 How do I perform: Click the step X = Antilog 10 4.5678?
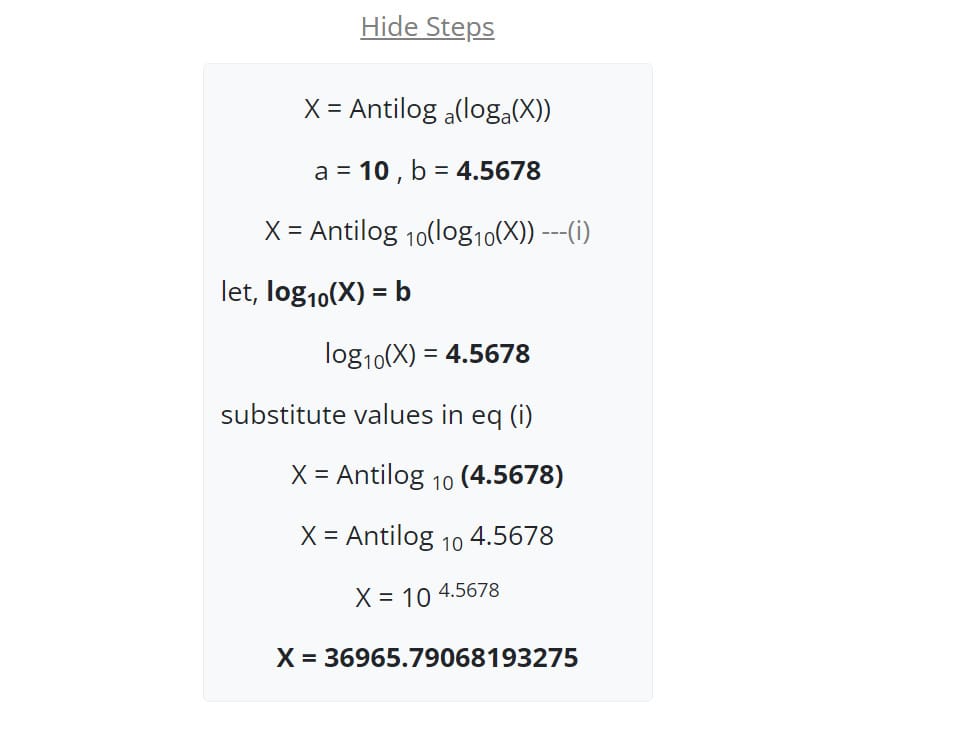[427, 536]
